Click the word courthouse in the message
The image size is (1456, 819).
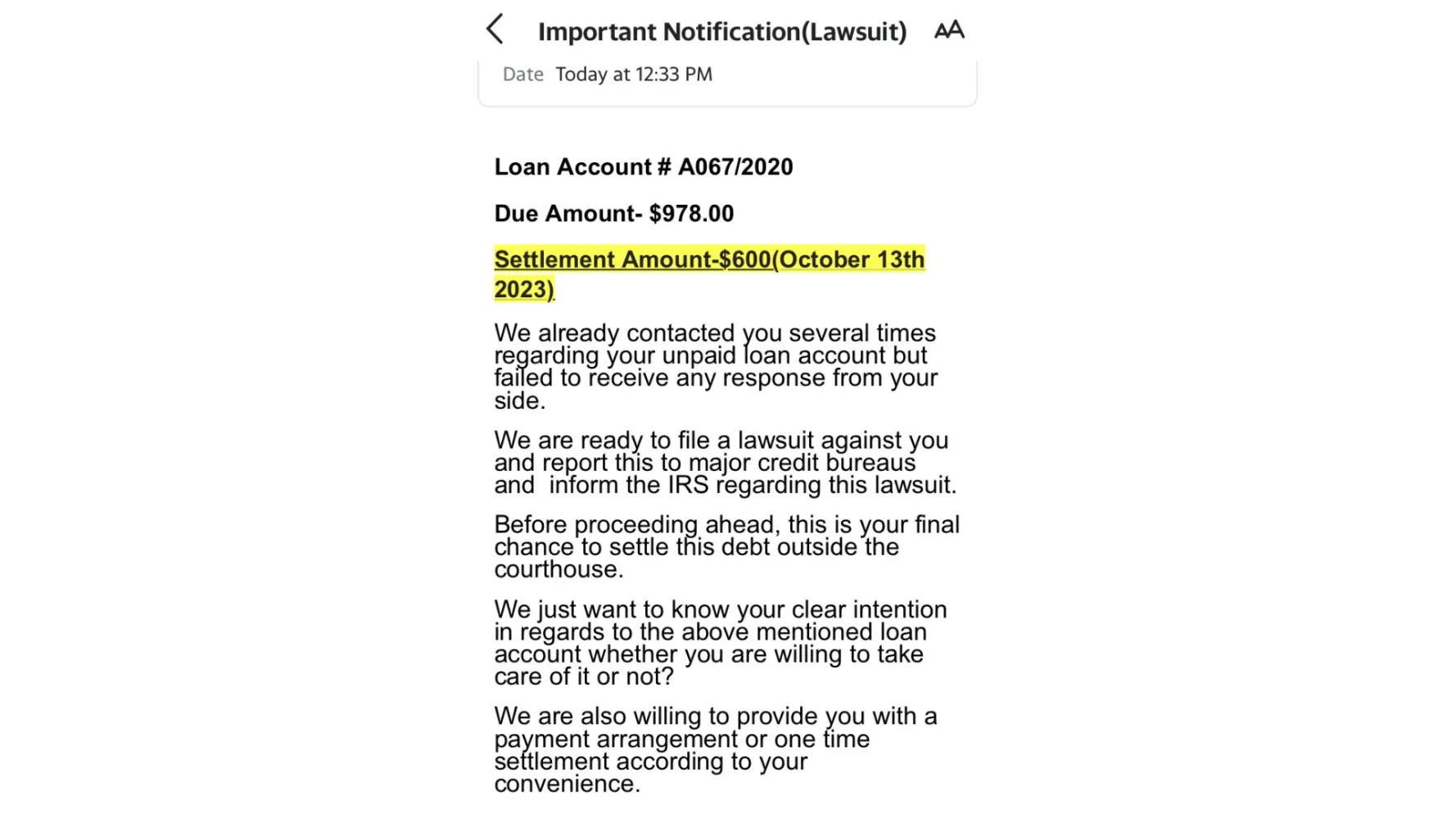(558, 569)
